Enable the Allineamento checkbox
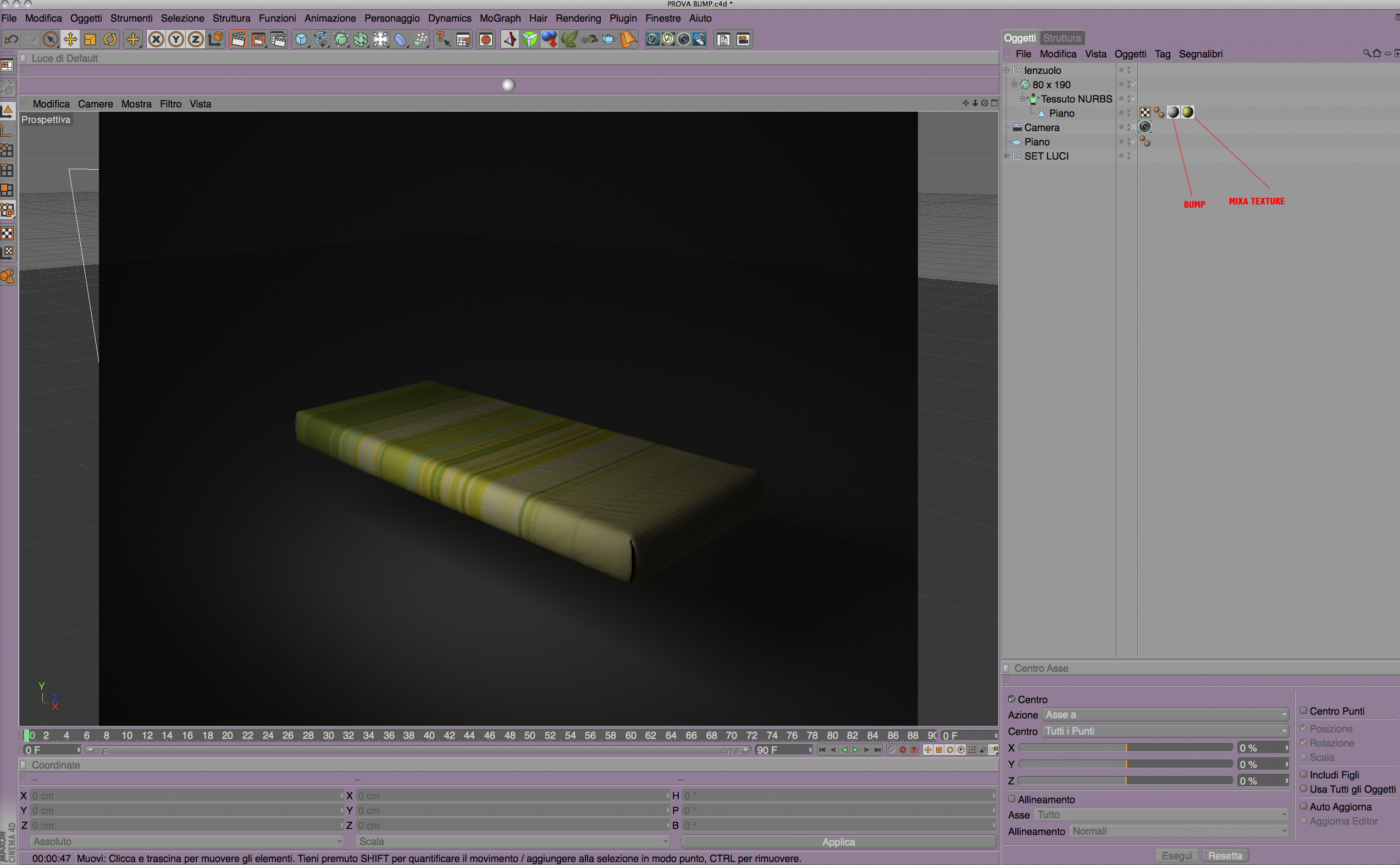Image resolution: width=1400 pixels, height=865 pixels. (1011, 799)
